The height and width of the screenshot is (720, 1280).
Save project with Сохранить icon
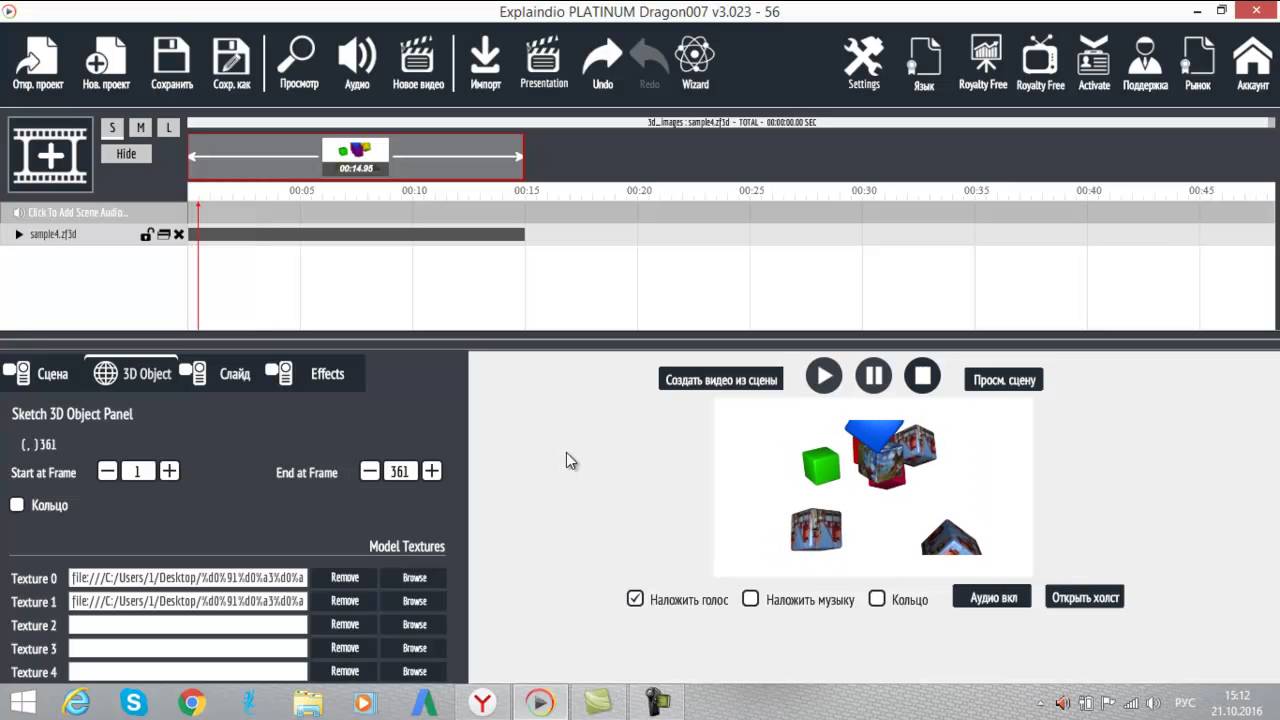172,63
